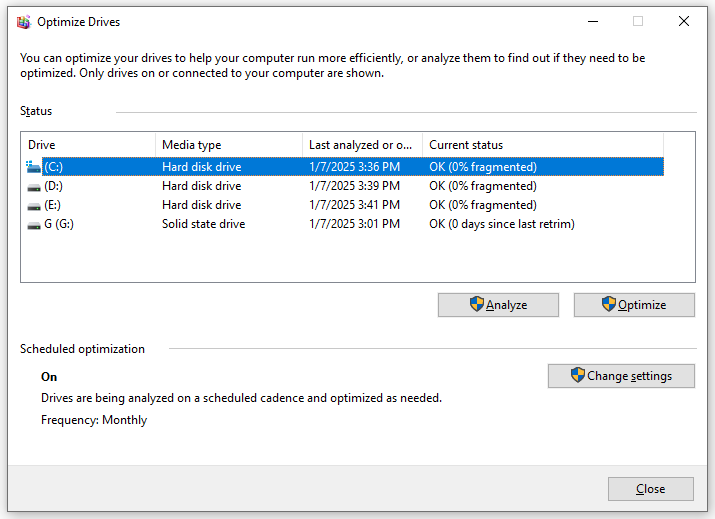Screen dimensions: 715x519
Task: Click the Optimize button
Action: tap(634, 305)
